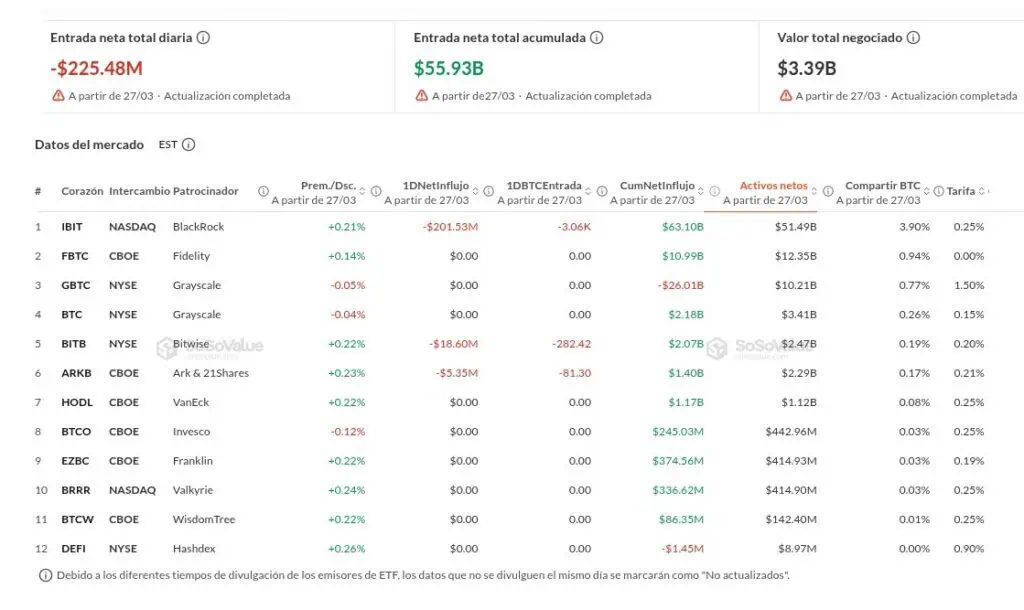Click info icon left of Prem./Dsc. header
Image resolution: width=1024 pixels, height=610 pixels.
263,191
